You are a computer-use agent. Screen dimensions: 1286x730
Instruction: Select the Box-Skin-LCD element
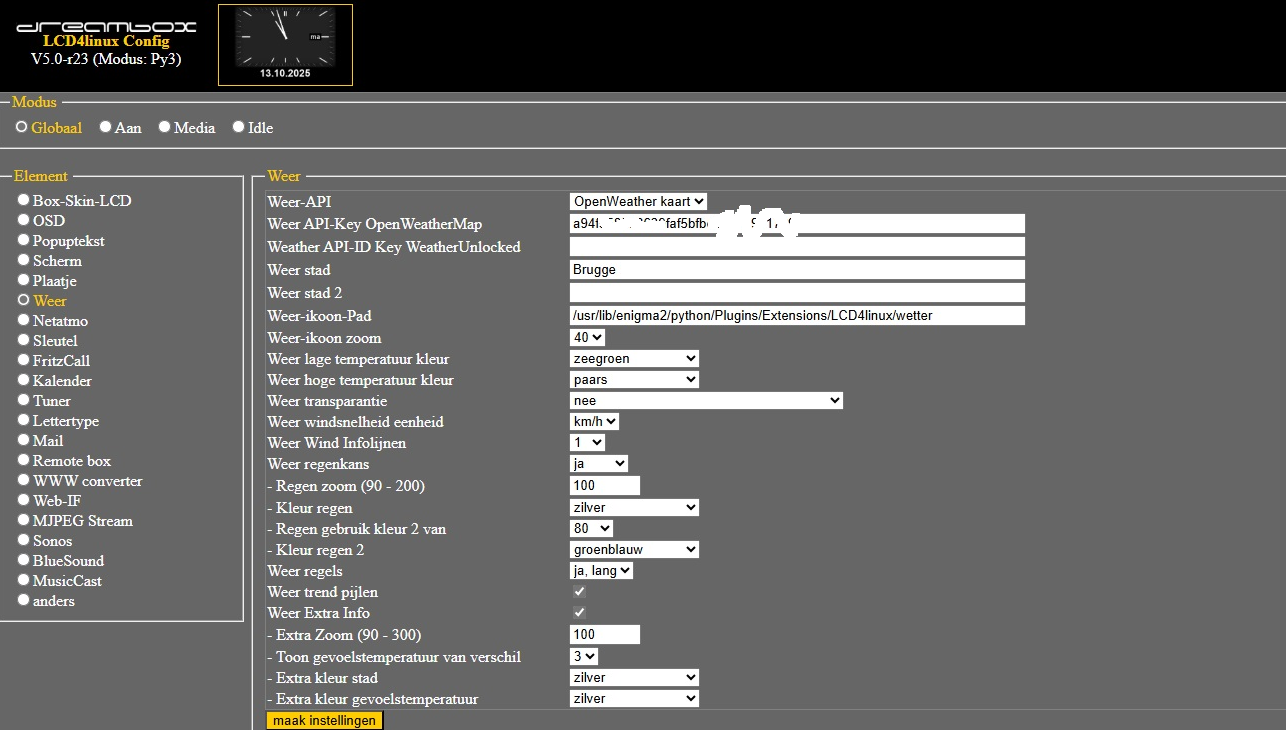pyautogui.click(x=24, y=200)
